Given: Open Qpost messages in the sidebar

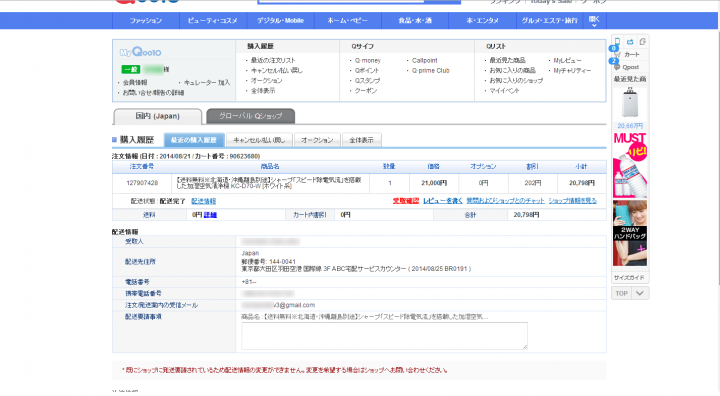Looking at the screenshot, I should click(x=631, y=67).
